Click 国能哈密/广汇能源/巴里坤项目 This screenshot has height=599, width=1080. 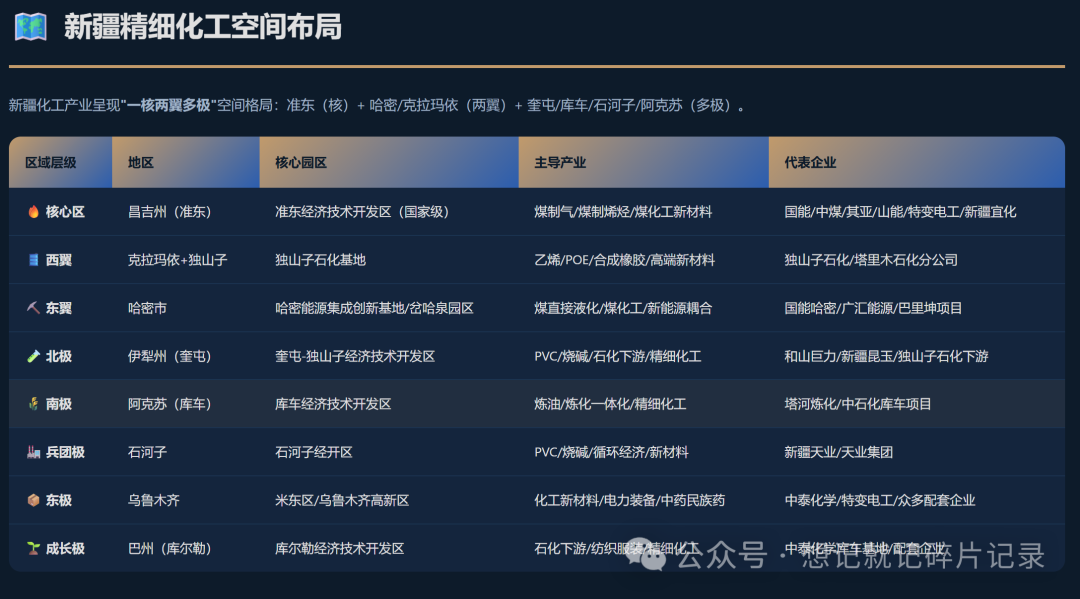click(873, 308)
